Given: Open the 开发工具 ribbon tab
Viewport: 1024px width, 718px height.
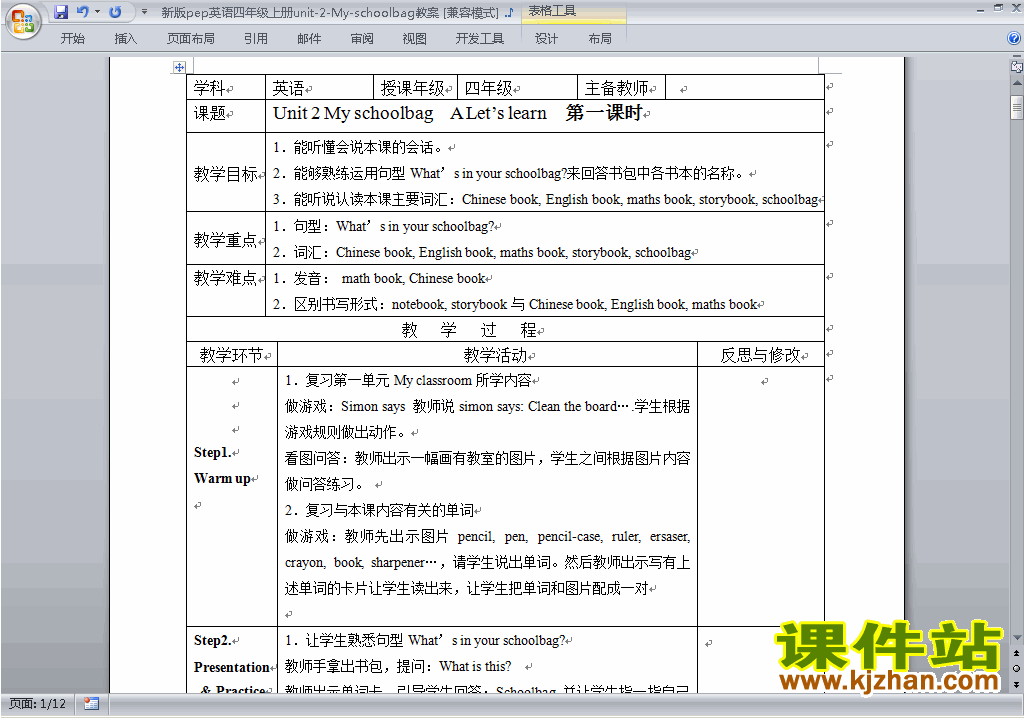Looking at the screenshot, I should (x=479, y=39).
